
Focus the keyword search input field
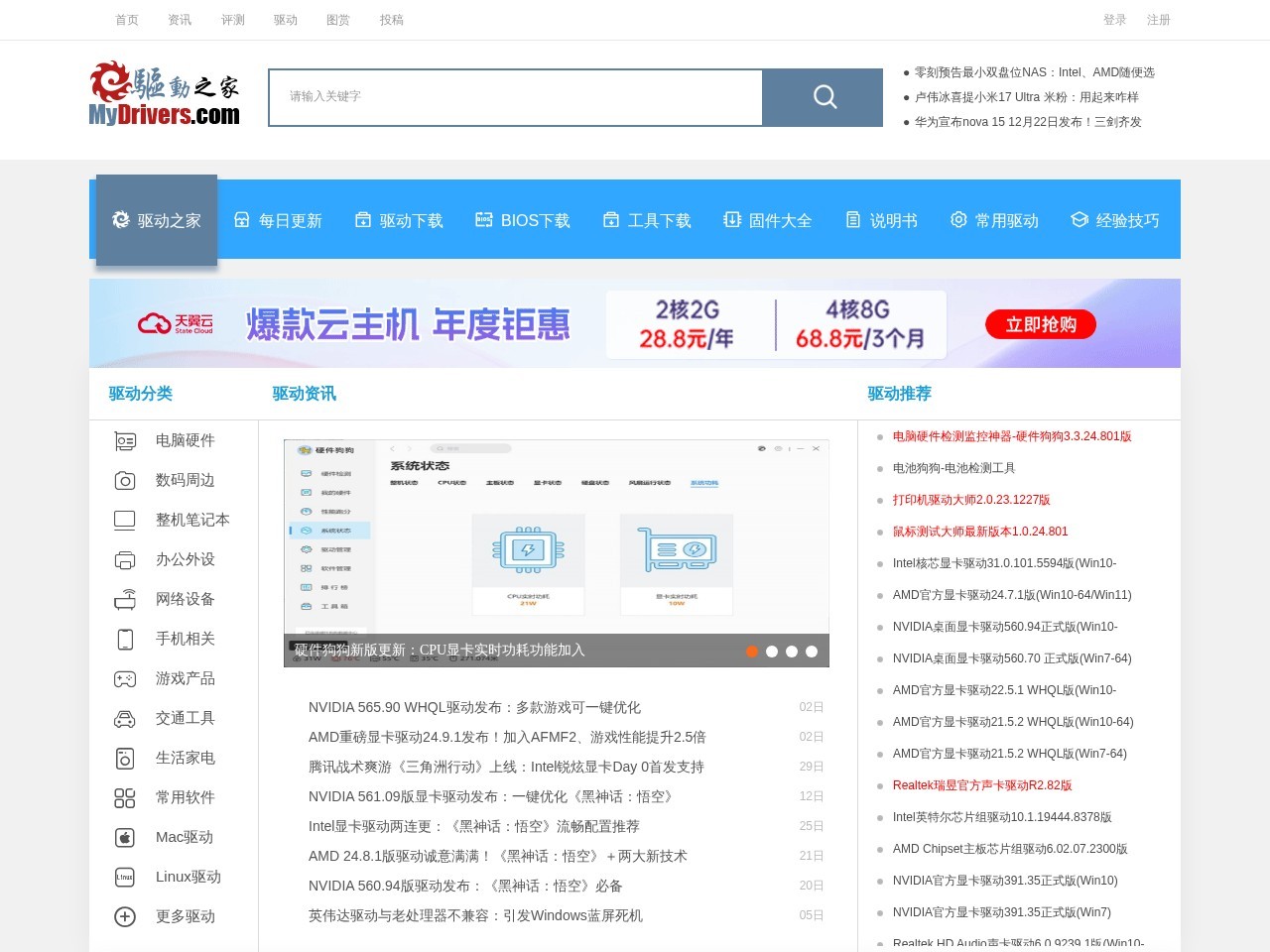[x=516, y=97]
